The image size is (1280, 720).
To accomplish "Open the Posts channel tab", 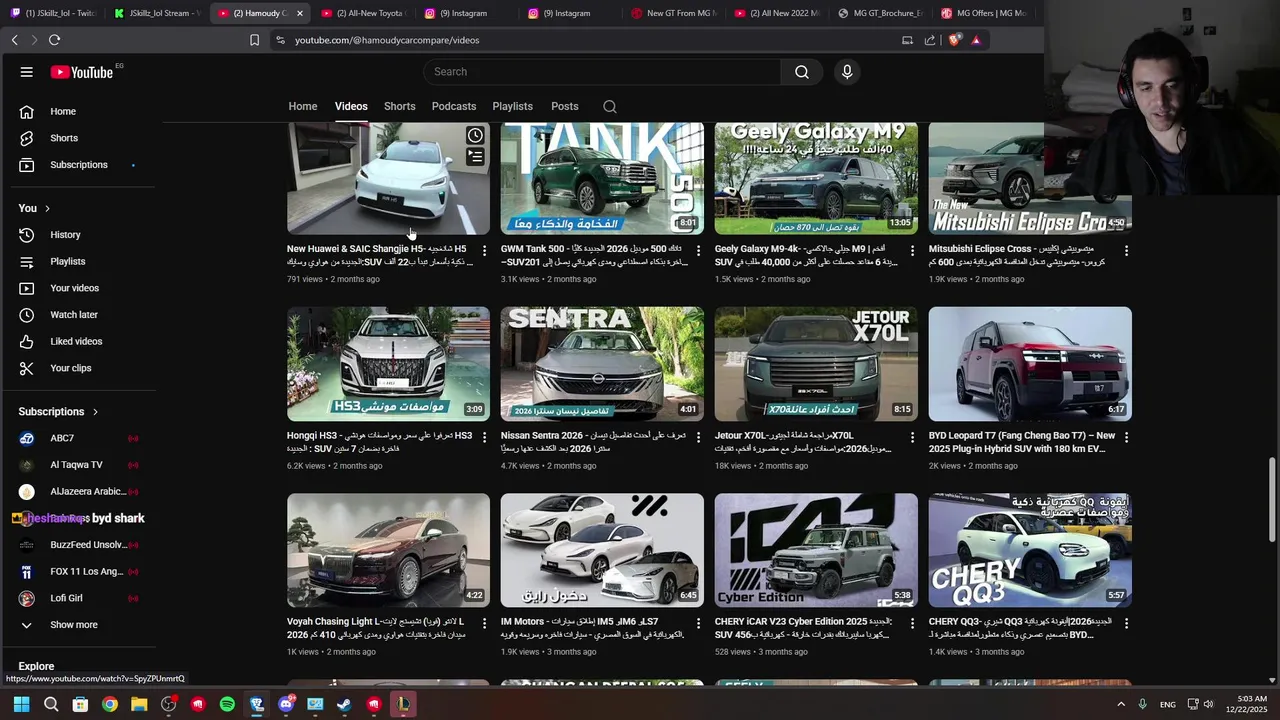I will (x=565, y=106).
